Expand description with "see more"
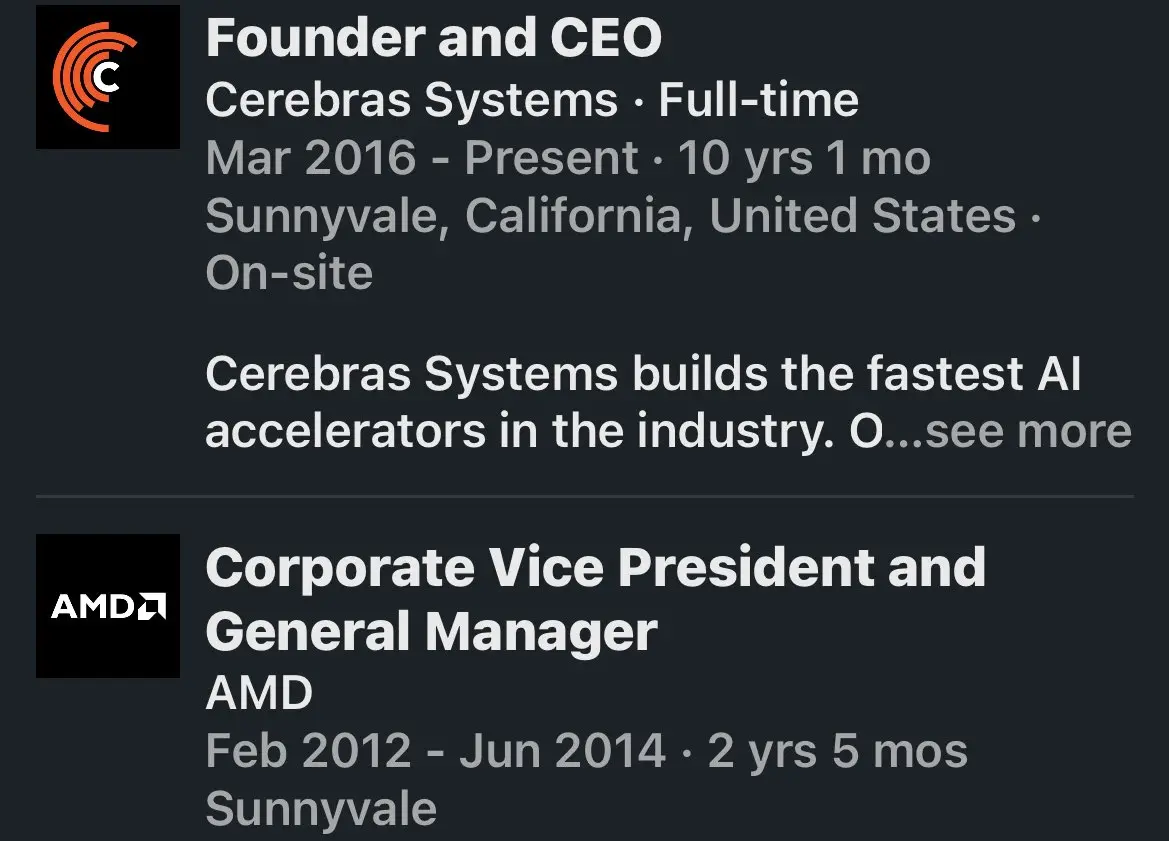 1028,431
